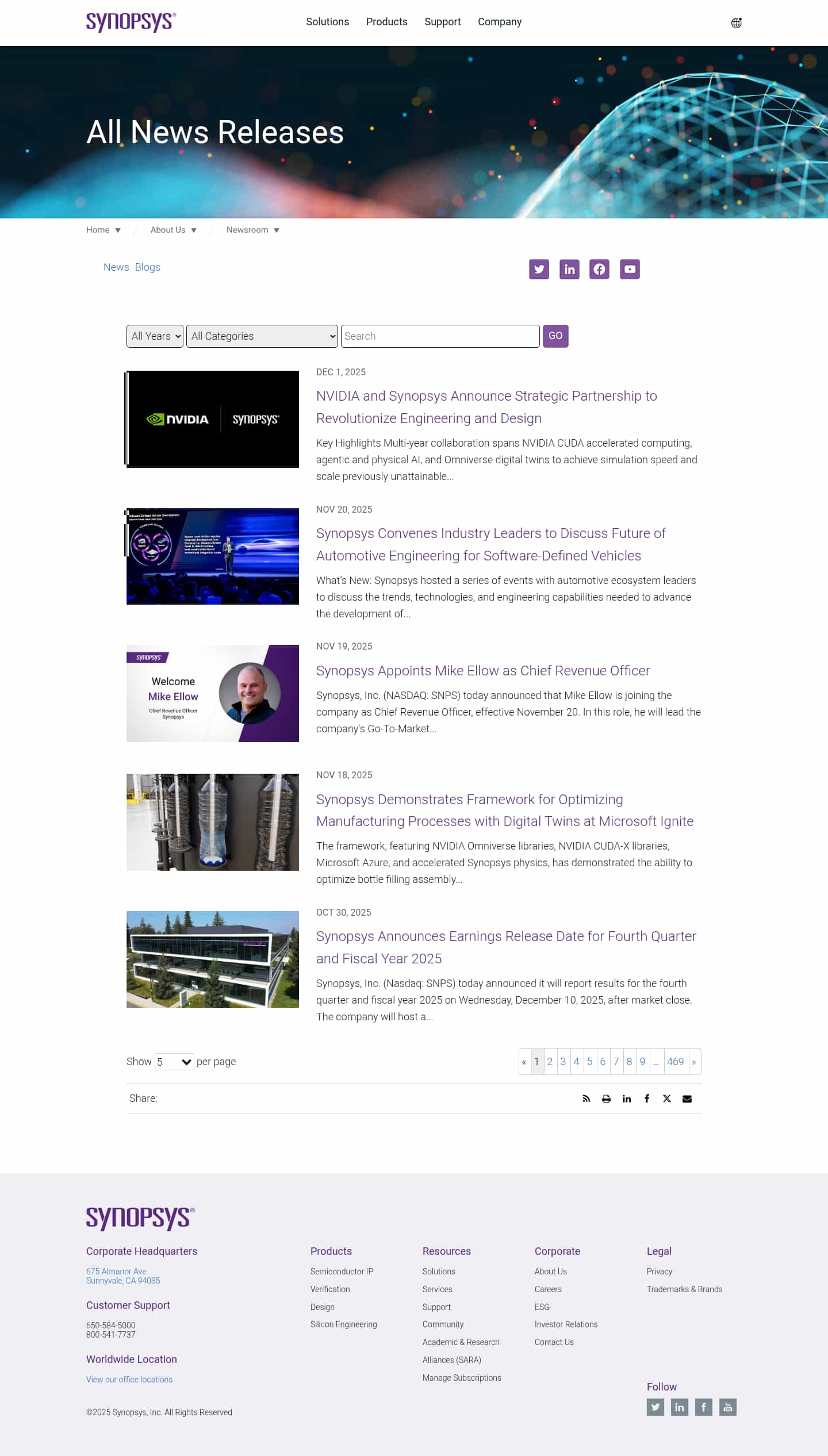Share by email envelope icon
The height and width of the screenshot is (1456, 828).
click(687, 1098)
